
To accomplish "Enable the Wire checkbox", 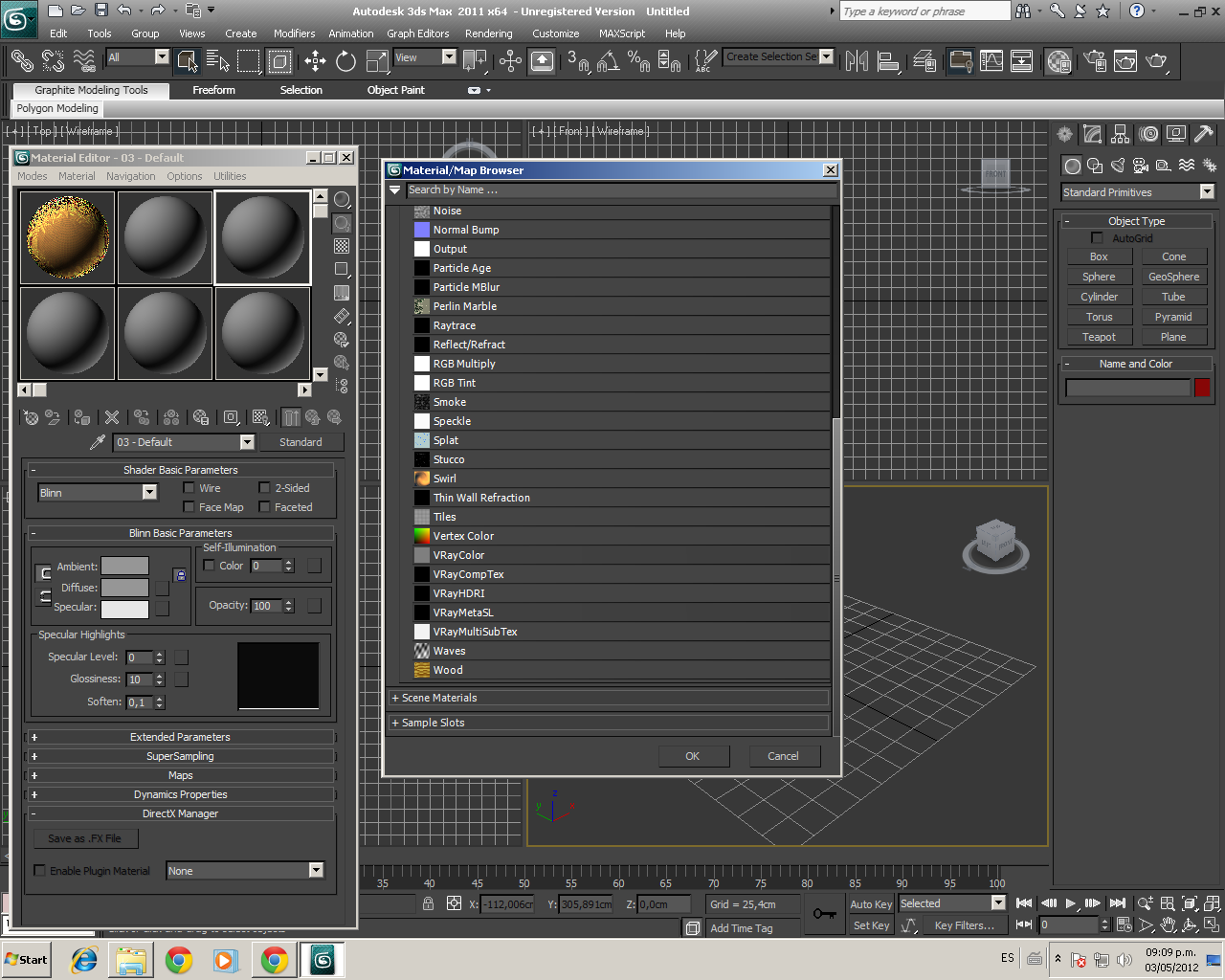I will tap(189, 488).
